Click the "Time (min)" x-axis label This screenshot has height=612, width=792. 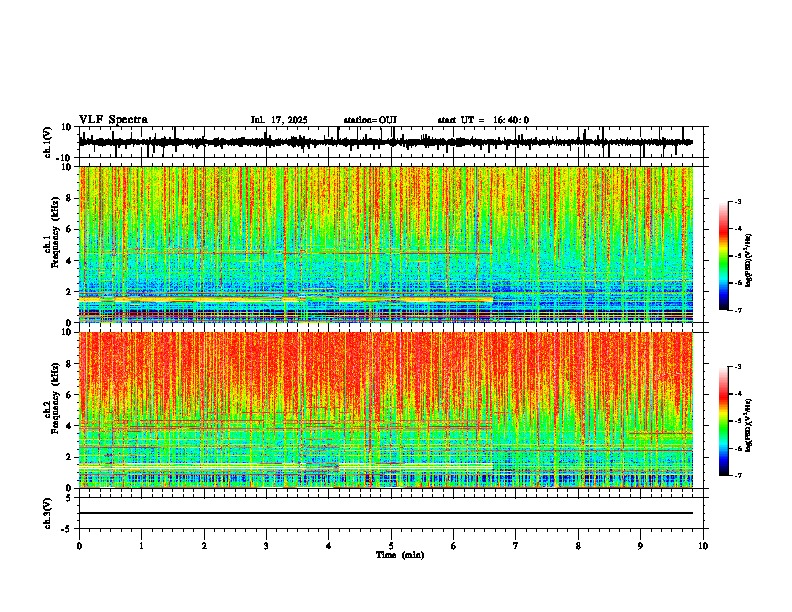click(400, 555)
